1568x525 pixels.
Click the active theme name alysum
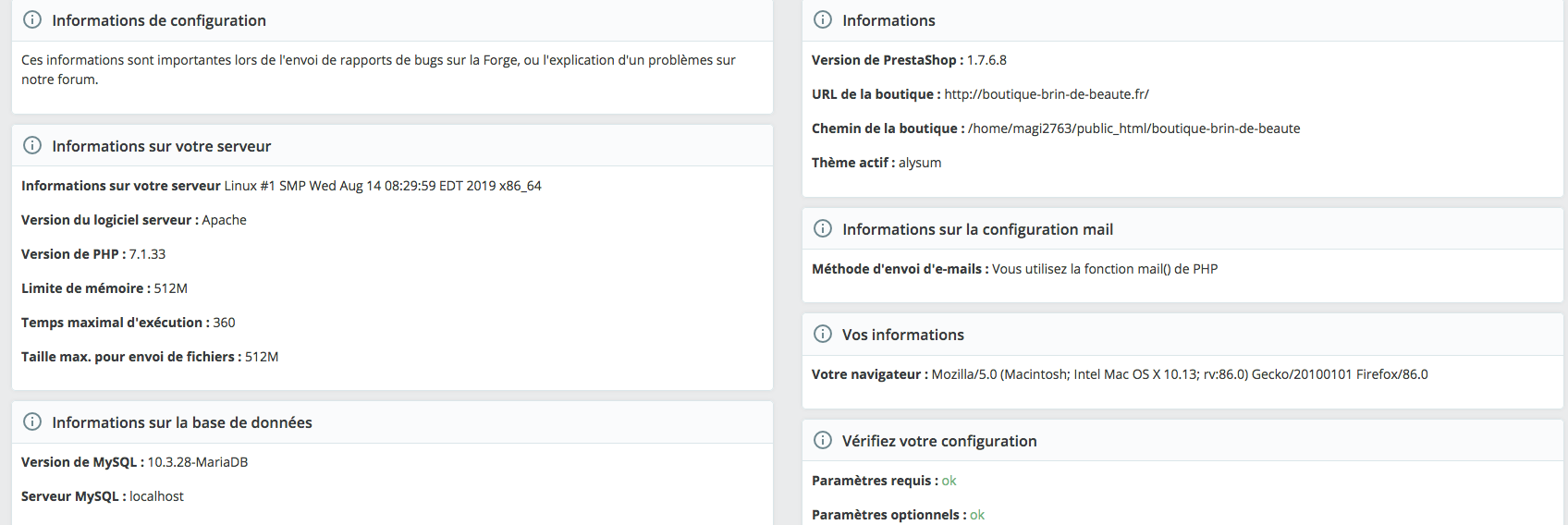[920, 163]
